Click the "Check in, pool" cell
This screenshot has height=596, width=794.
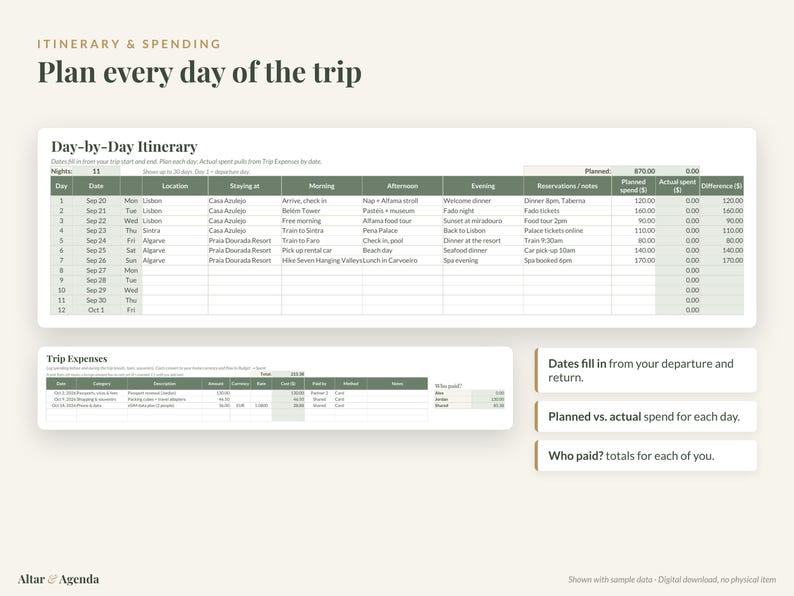pyautogui.click(x=402, y=241)
